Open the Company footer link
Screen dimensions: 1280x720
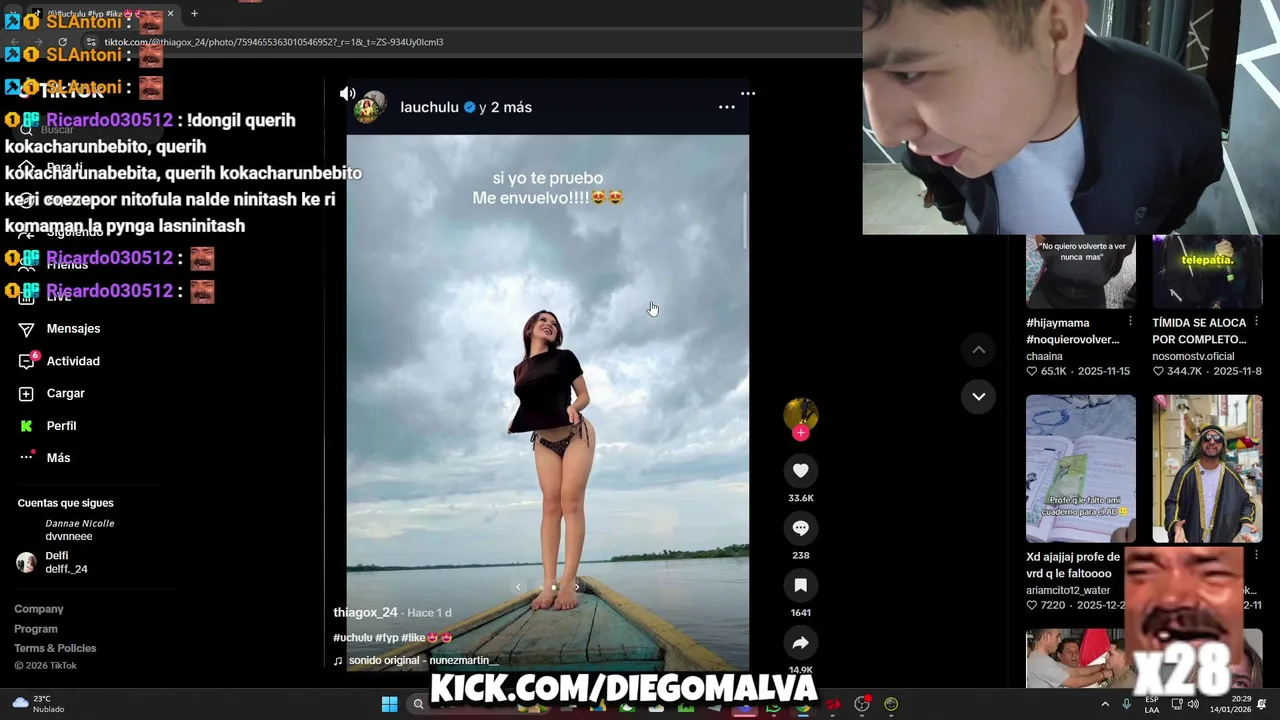38,609
